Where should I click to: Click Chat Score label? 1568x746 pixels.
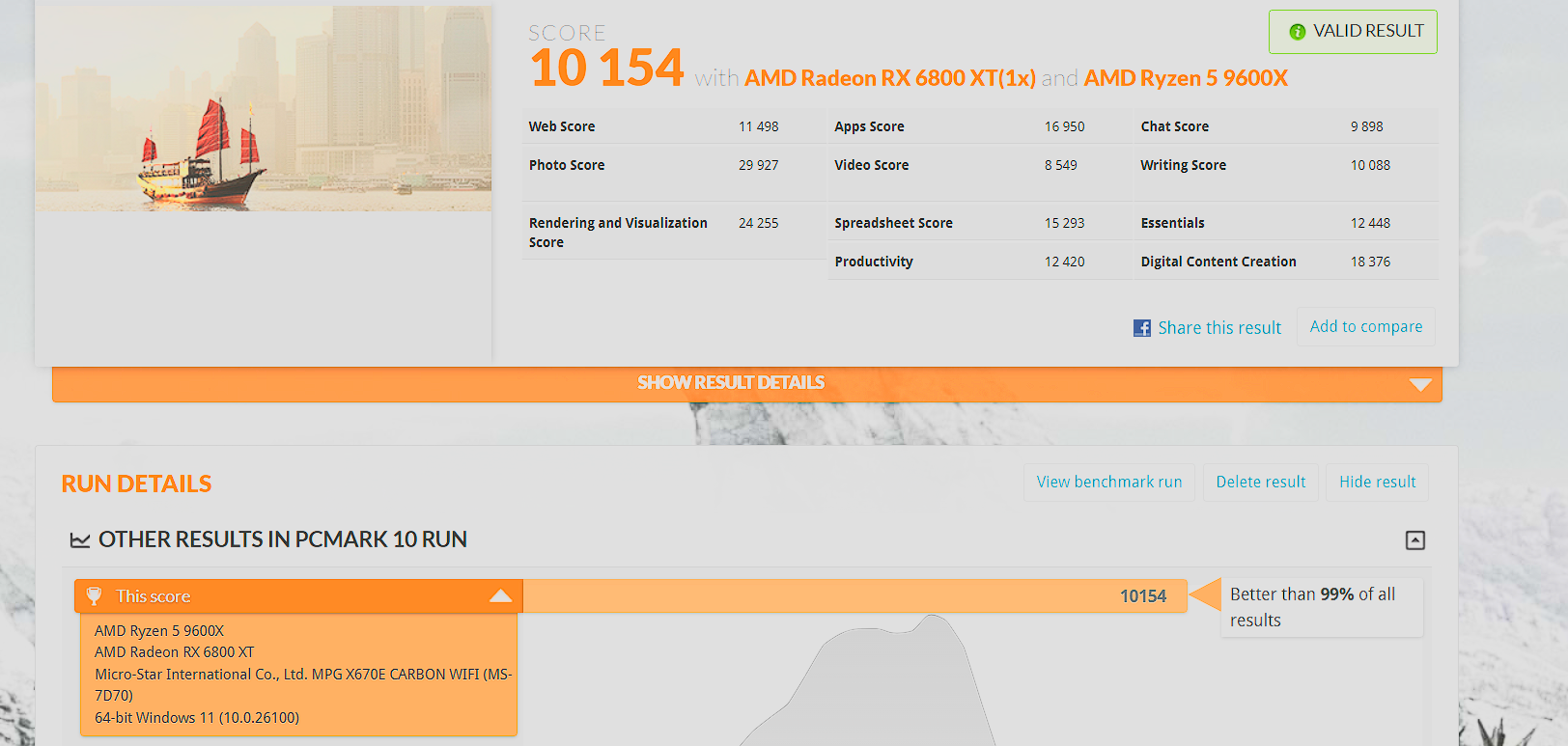coord(1174,126)
